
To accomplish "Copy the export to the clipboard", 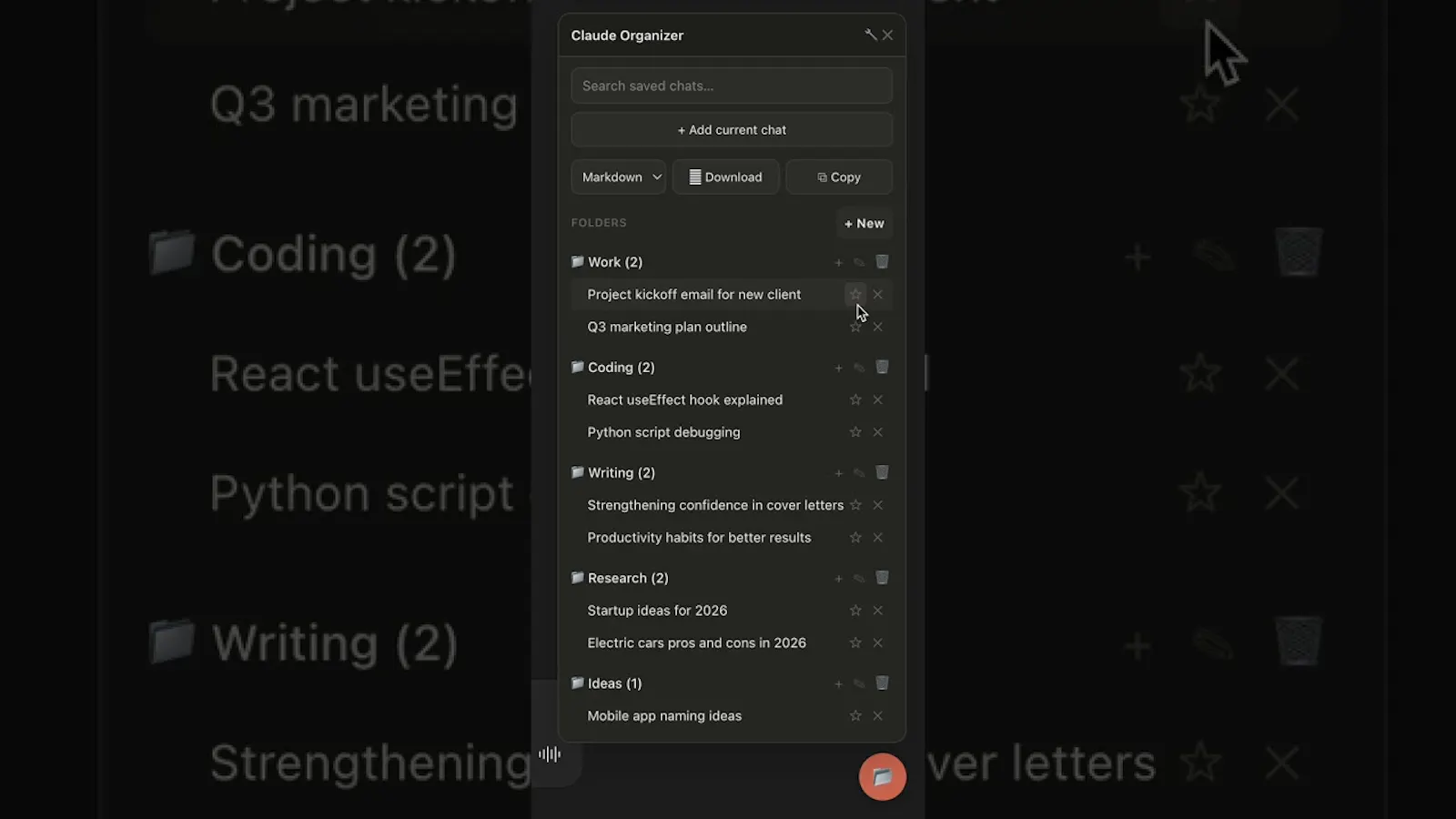I will [839, 177].
